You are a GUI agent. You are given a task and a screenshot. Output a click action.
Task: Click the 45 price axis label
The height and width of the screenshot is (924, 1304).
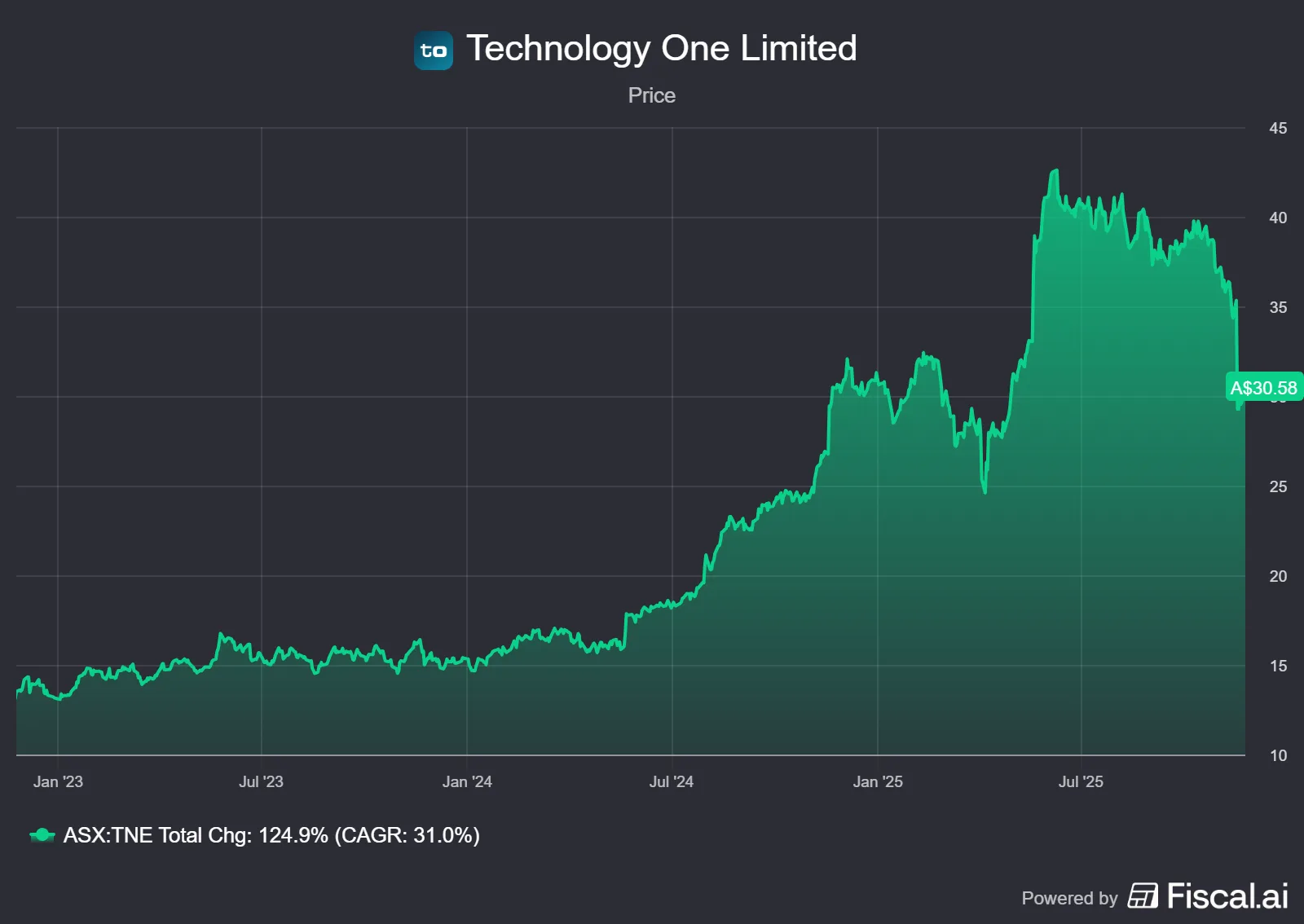click(x=1278, y=128)
